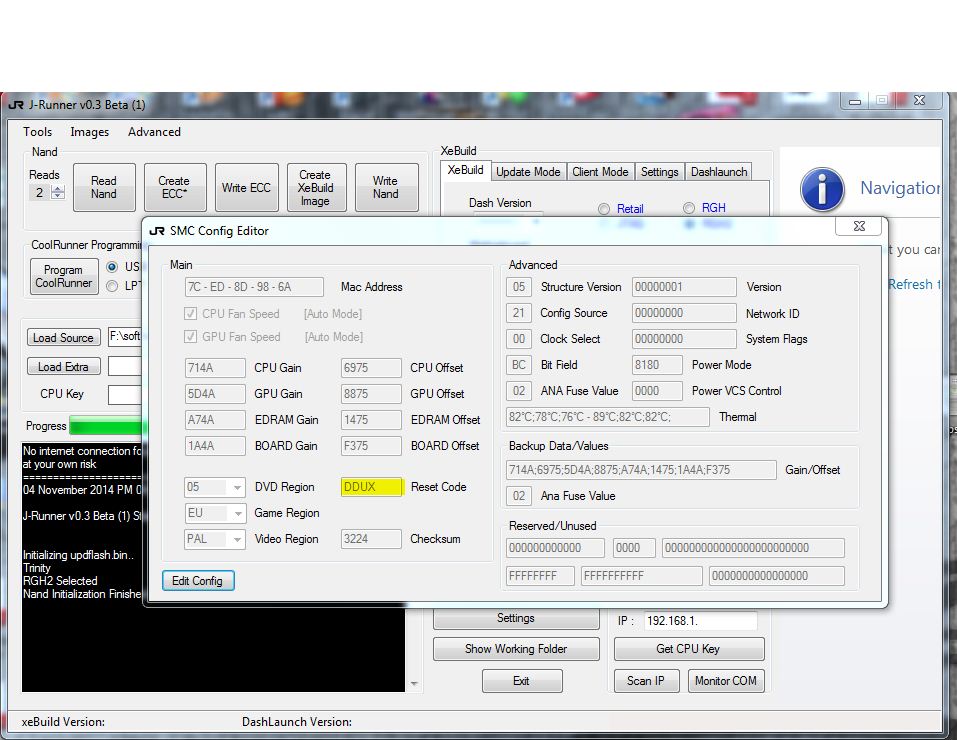The width and height of the screenshot is (957, 740).
Task: Click the Monitor COM button
Action: (726, 681)
